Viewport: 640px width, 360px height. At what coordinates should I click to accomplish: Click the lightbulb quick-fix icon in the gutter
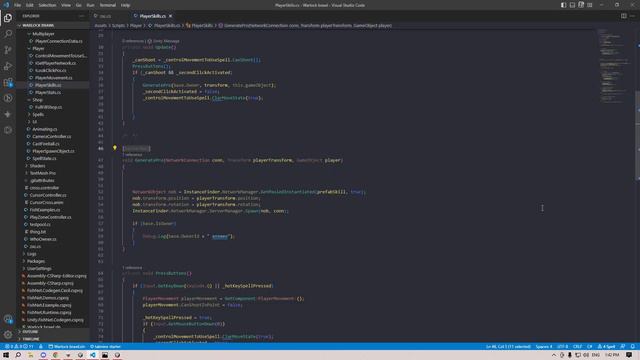[x=115, y=148]
